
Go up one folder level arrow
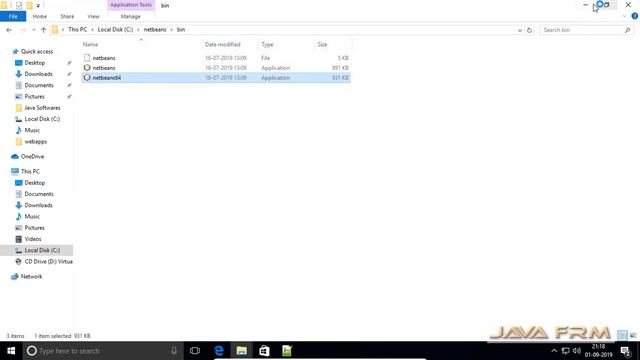point(44,30)
